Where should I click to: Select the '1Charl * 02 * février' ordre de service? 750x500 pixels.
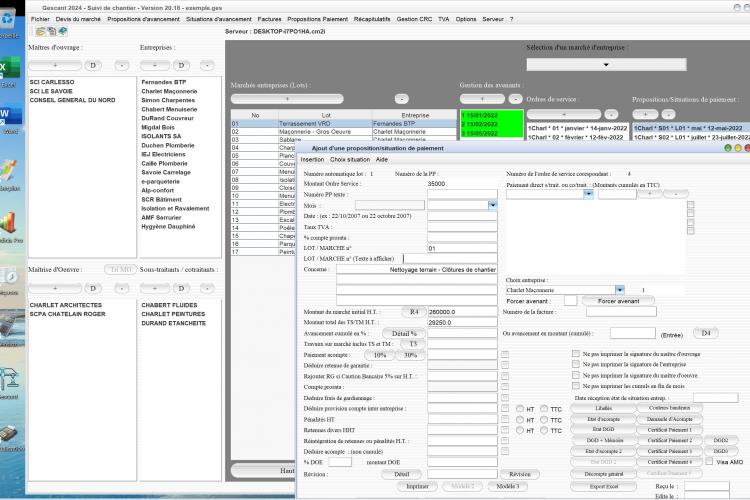[577, 137]
